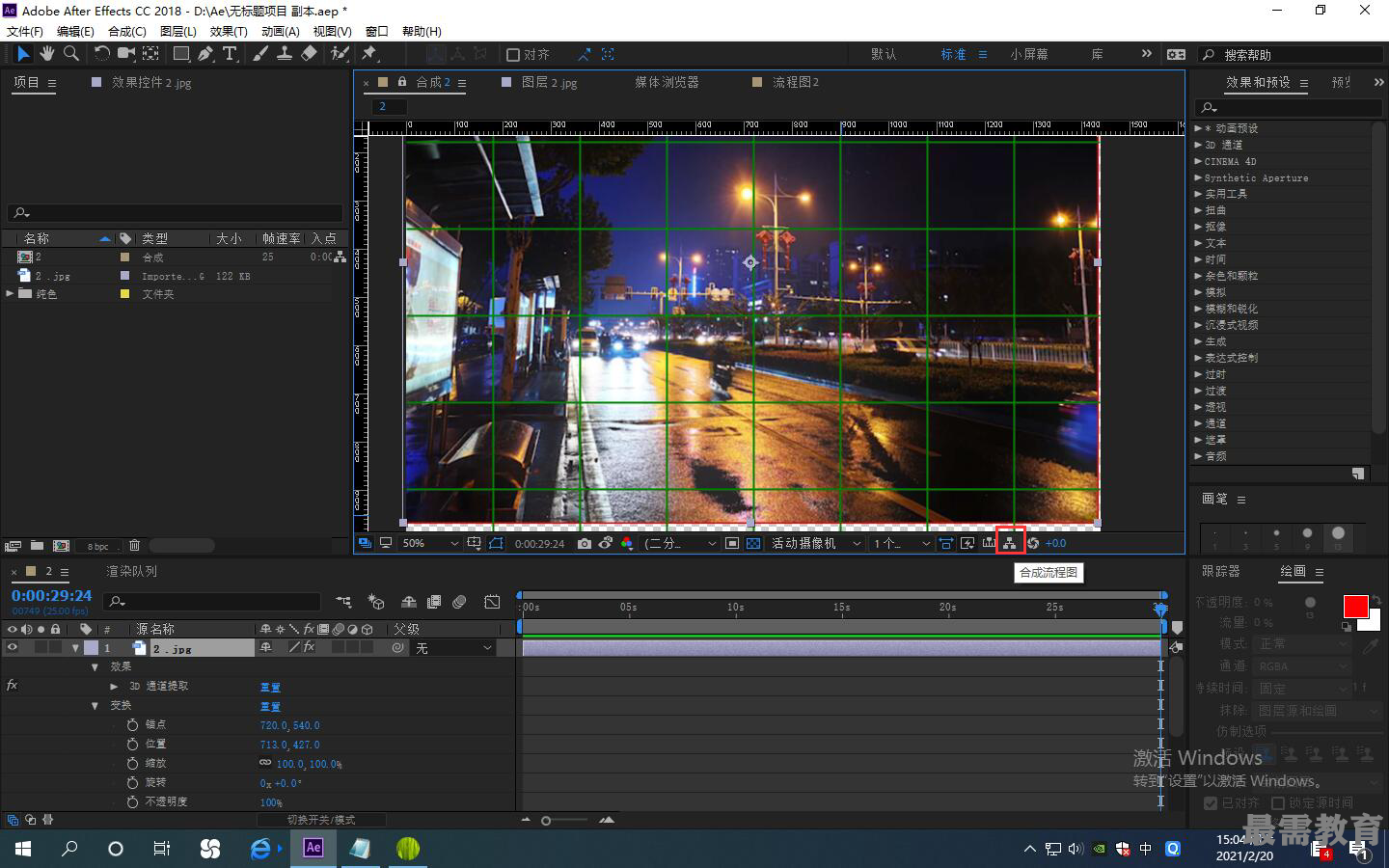Screen dimensions: 1389x868
Task: Select the Selection arrow tool
Action: point(23,54)
